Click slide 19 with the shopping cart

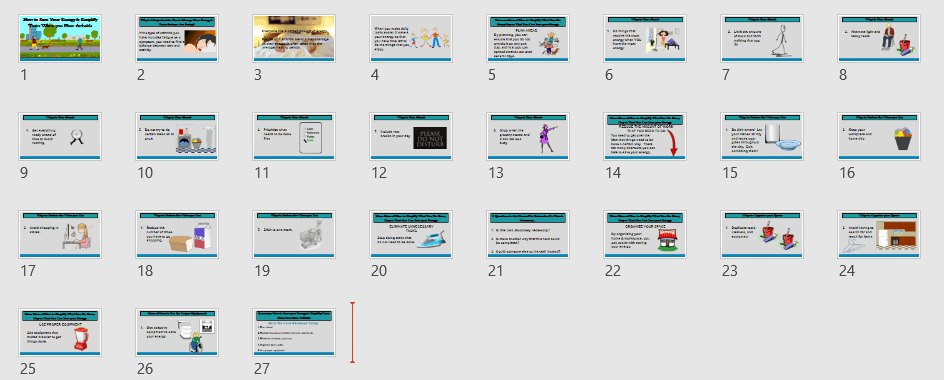click(294, 234)
